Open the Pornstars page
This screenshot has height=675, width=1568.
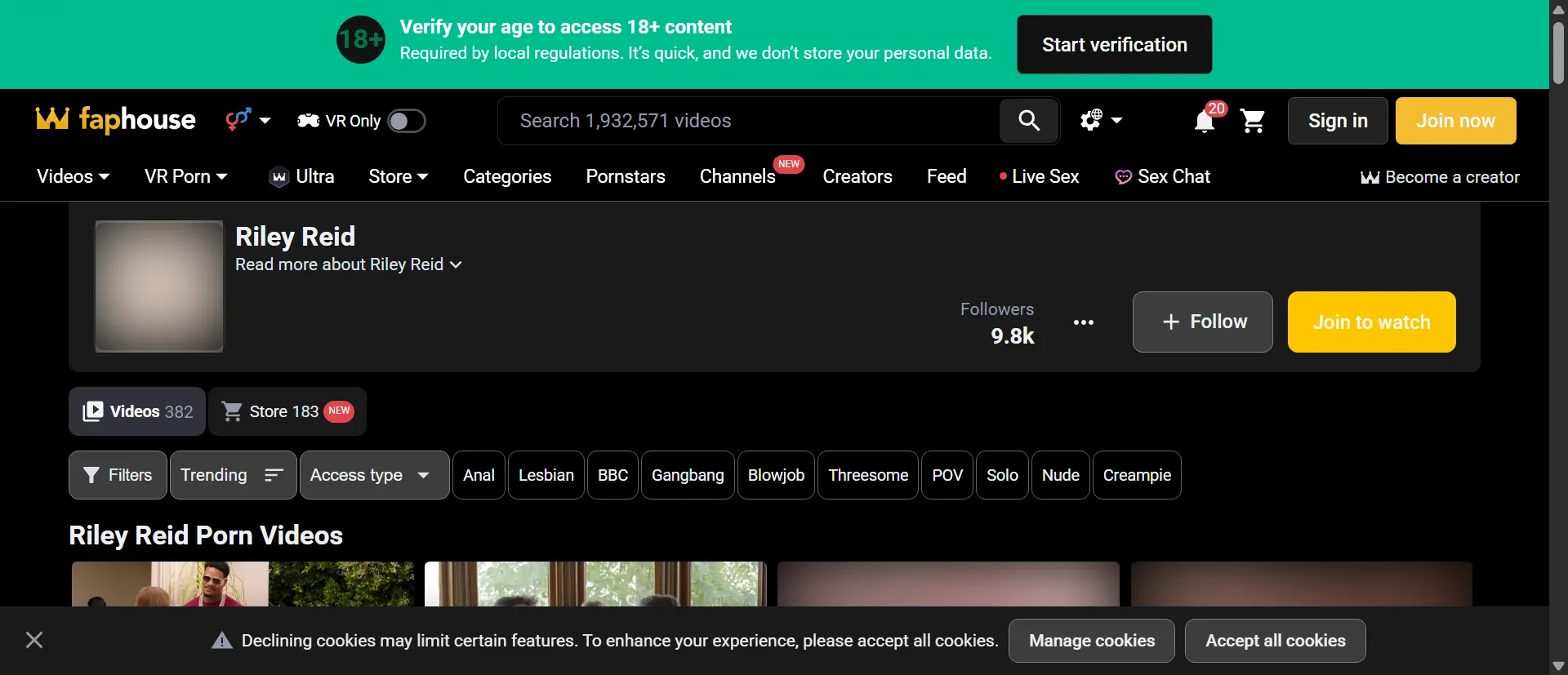point(626,176)
